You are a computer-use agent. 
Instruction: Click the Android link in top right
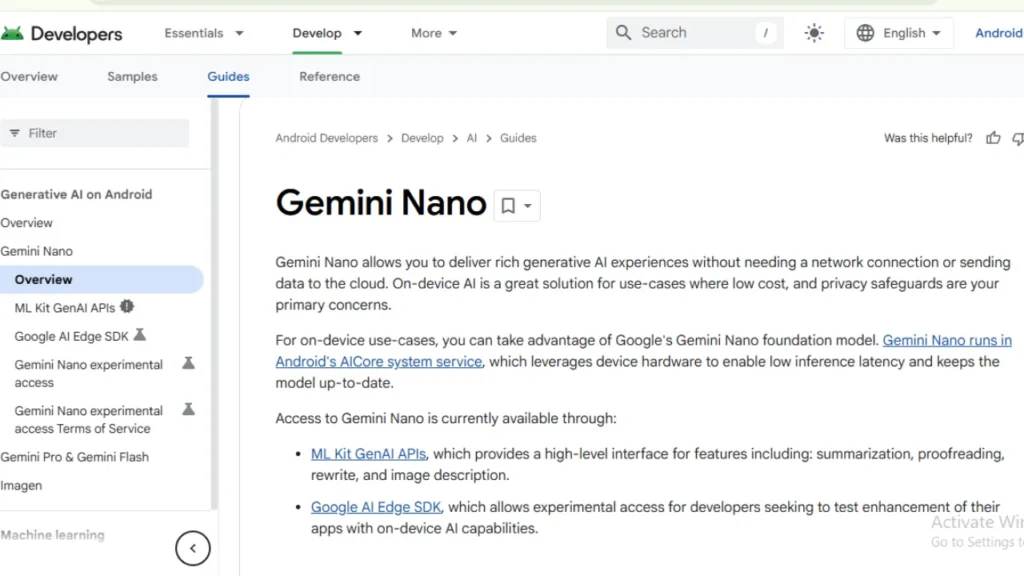point(999,33)
